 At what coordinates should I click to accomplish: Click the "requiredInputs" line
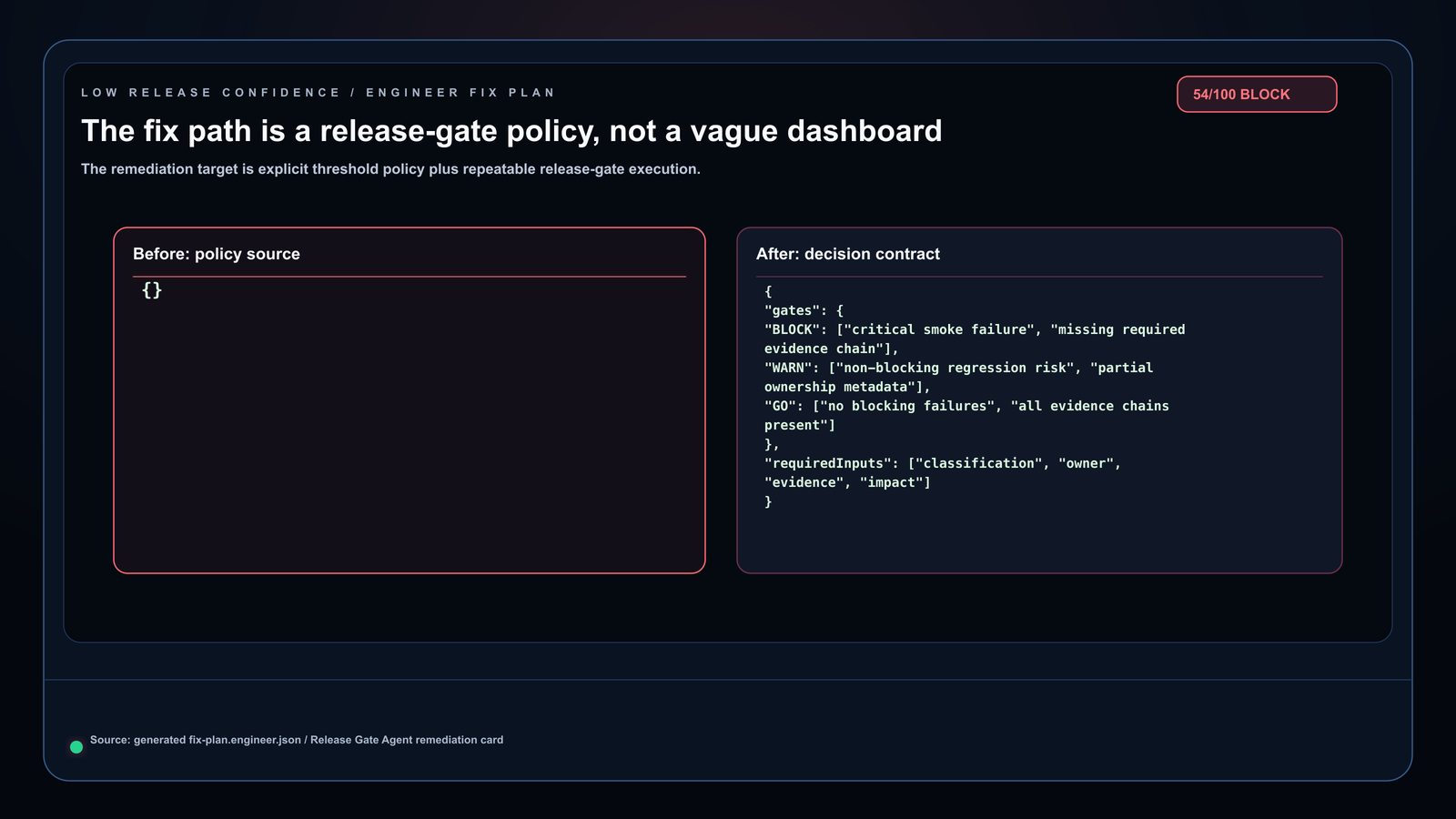coord(943,464)
